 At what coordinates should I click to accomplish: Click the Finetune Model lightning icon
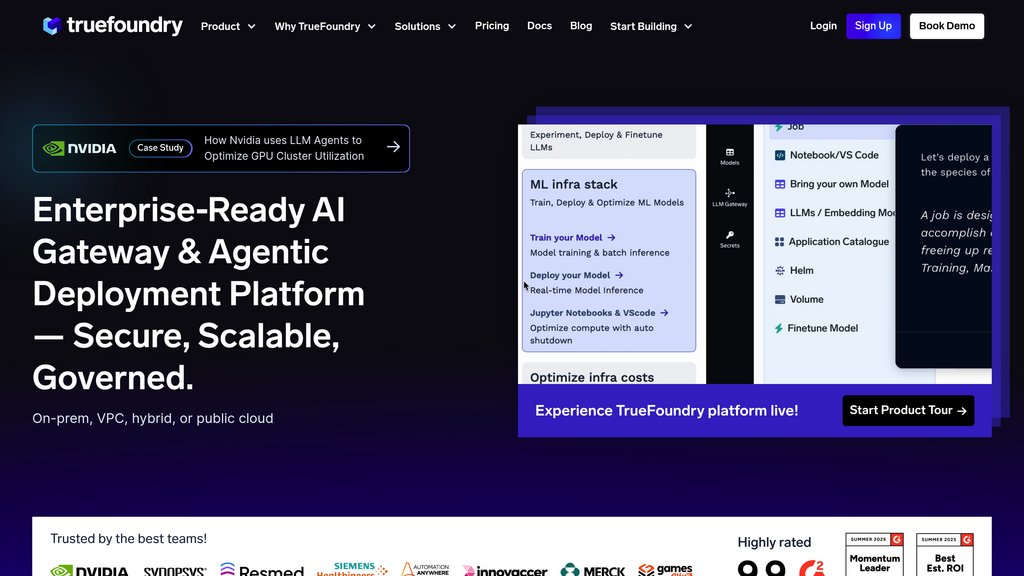coord(778,328)
